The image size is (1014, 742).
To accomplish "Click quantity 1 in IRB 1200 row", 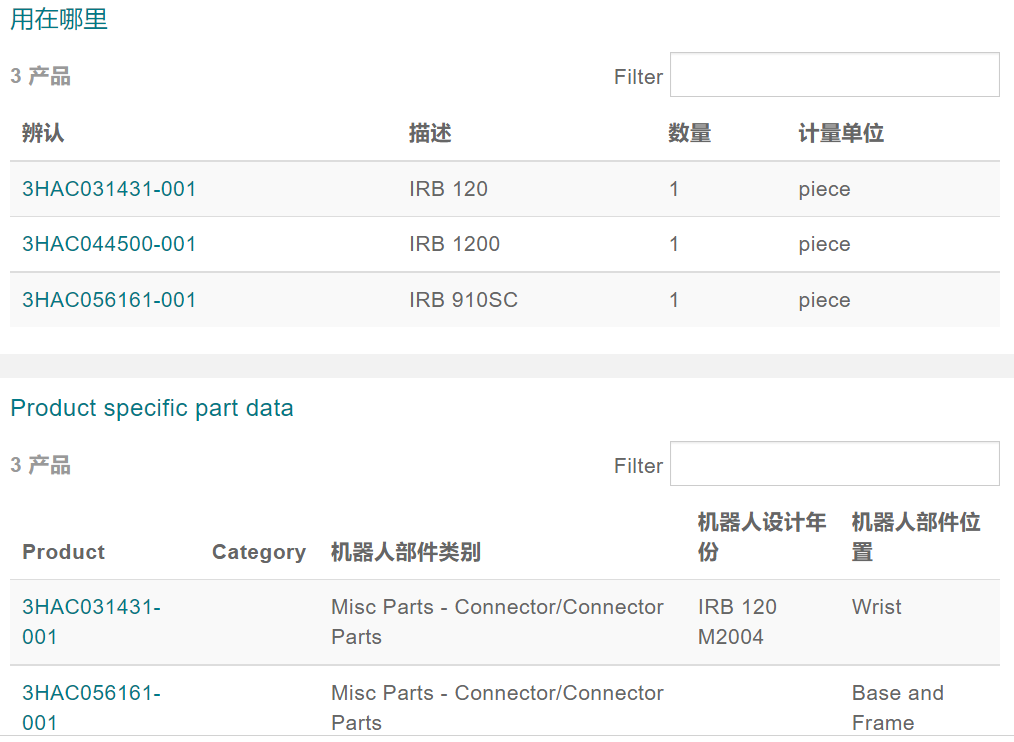I will coord(674,244).
